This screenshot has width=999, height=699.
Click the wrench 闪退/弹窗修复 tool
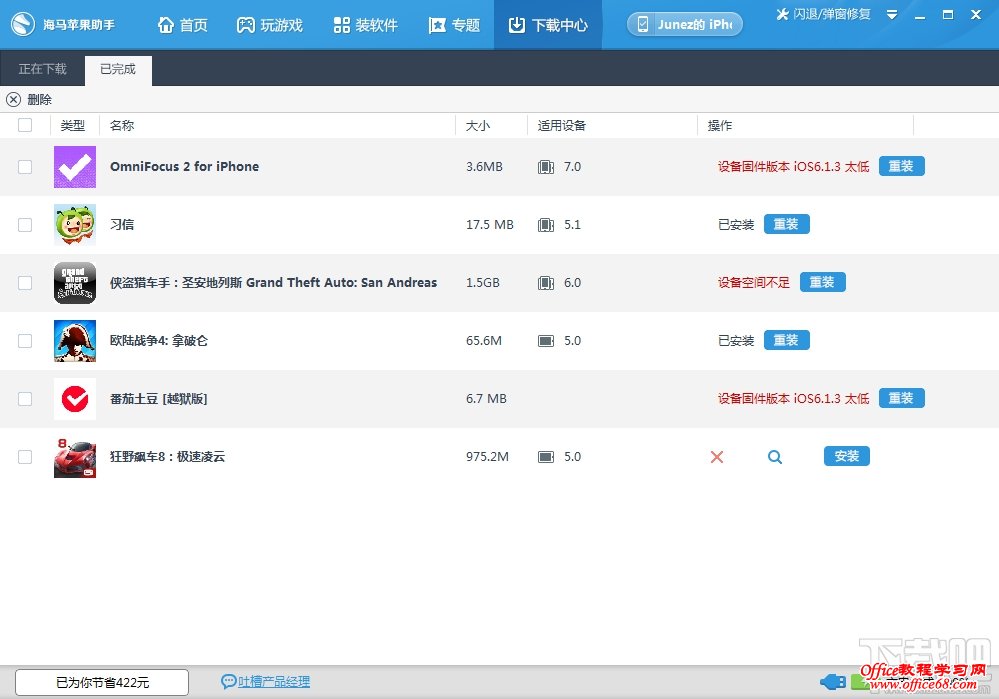(823, 14)
